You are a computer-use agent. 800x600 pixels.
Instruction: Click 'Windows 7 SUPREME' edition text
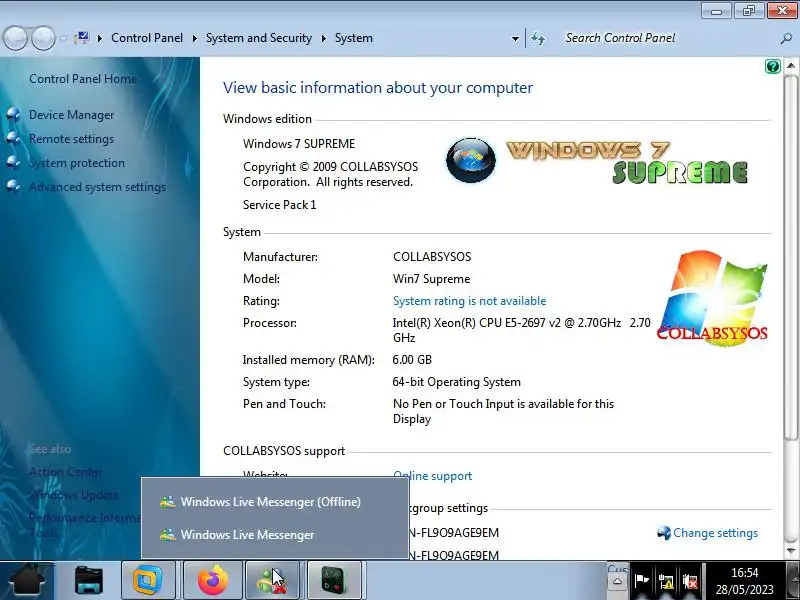[299, 144]
